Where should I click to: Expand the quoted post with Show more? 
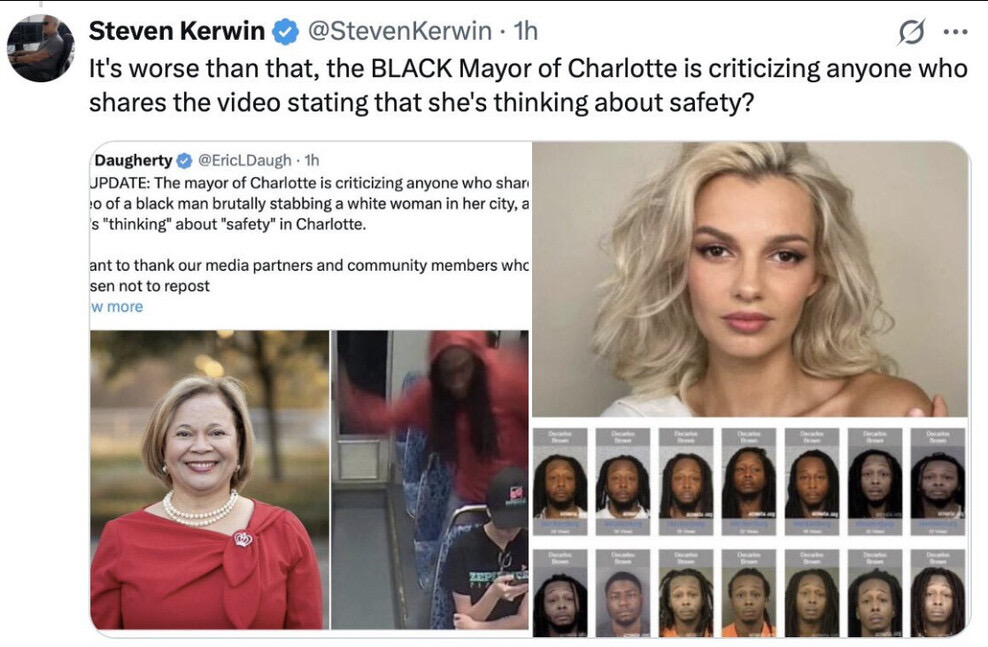coord(117,307)
